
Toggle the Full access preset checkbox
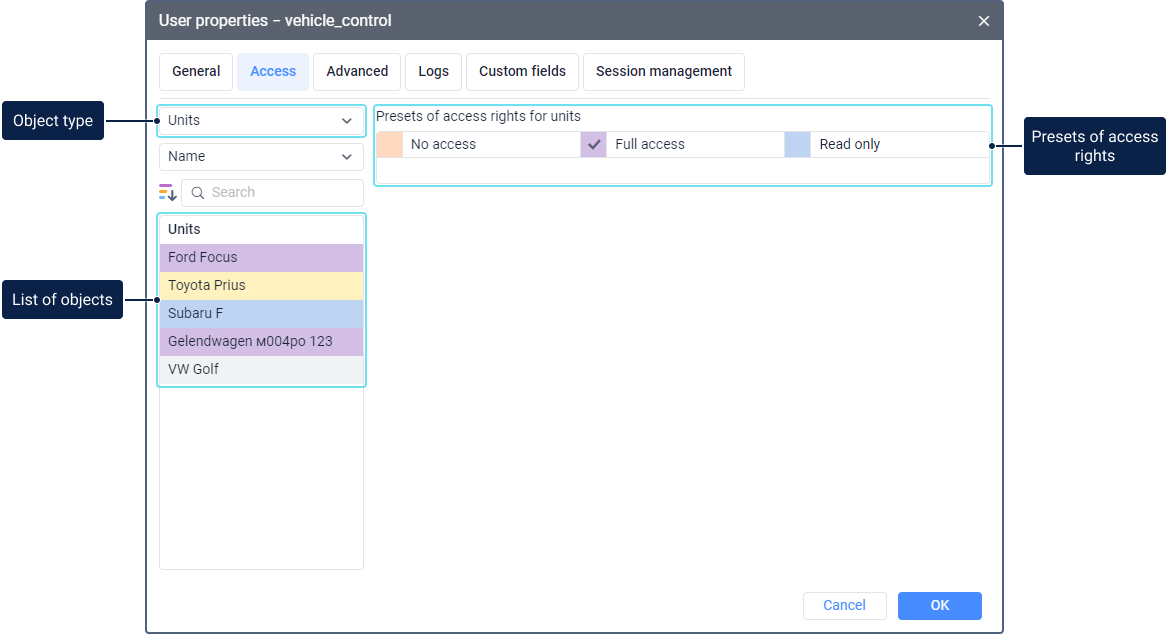[594, 144]
